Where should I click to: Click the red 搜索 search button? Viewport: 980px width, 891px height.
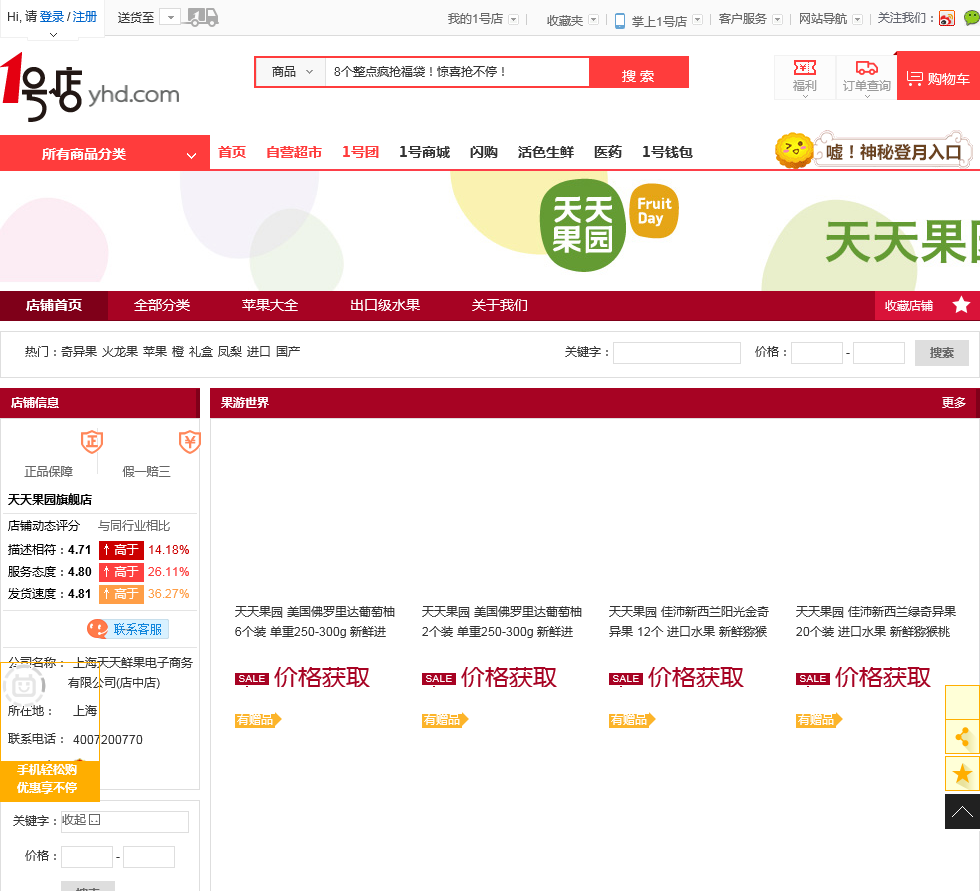[639, 72]
